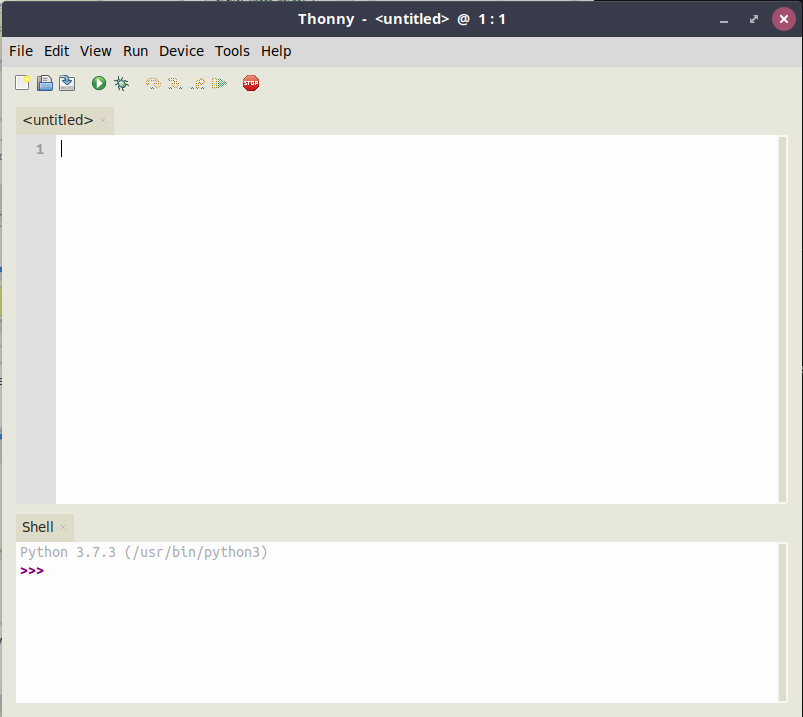This screenshot has width=803, height=717.
Task: Save the script with the Save icon
Action: [x=67, y=83]
